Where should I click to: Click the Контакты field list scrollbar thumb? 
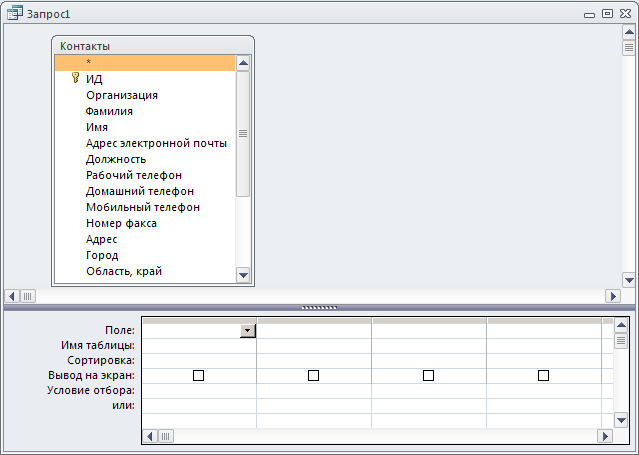point(243,134)
